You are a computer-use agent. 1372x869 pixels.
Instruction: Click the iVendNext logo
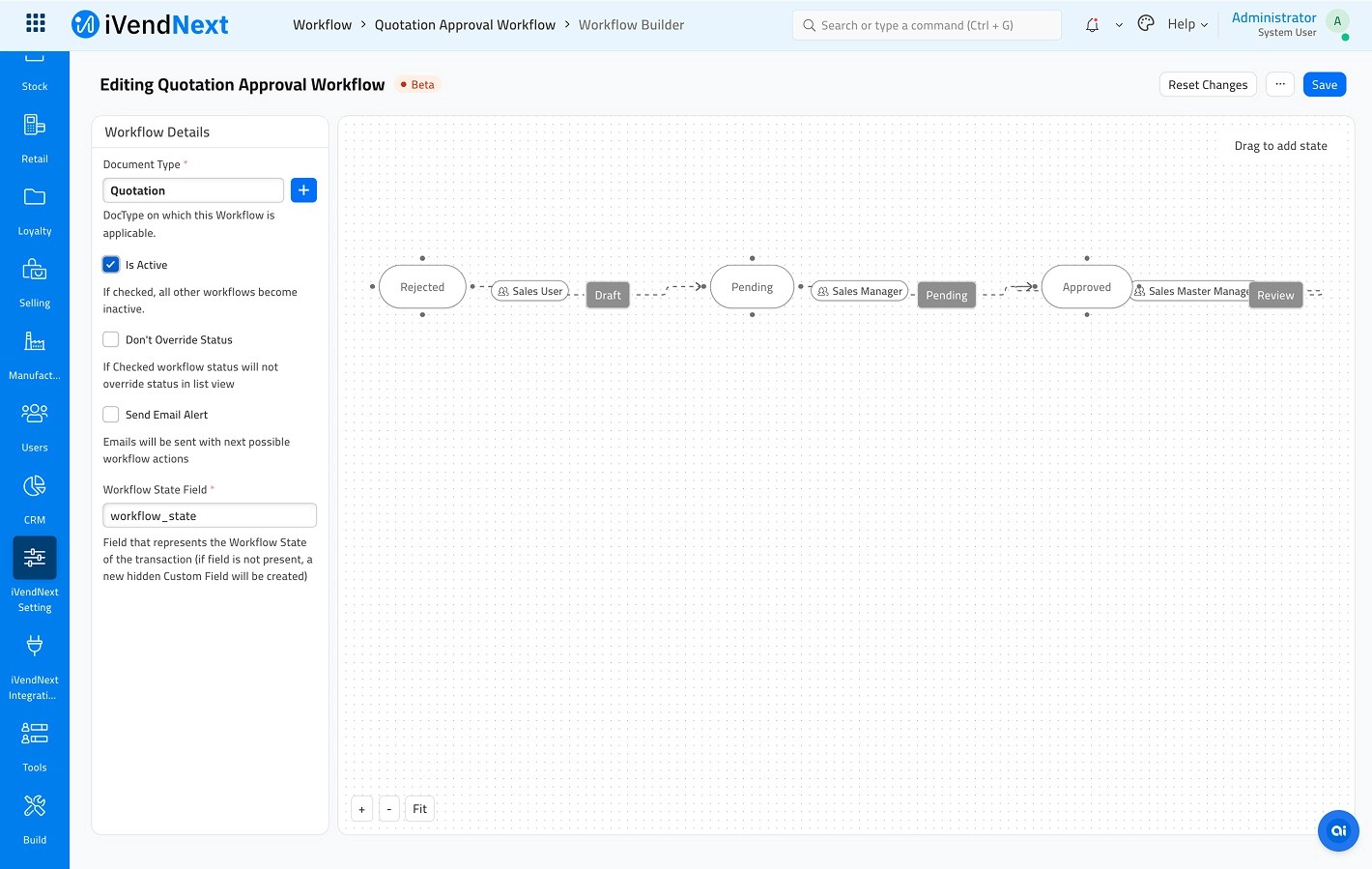tap(151, 24)
